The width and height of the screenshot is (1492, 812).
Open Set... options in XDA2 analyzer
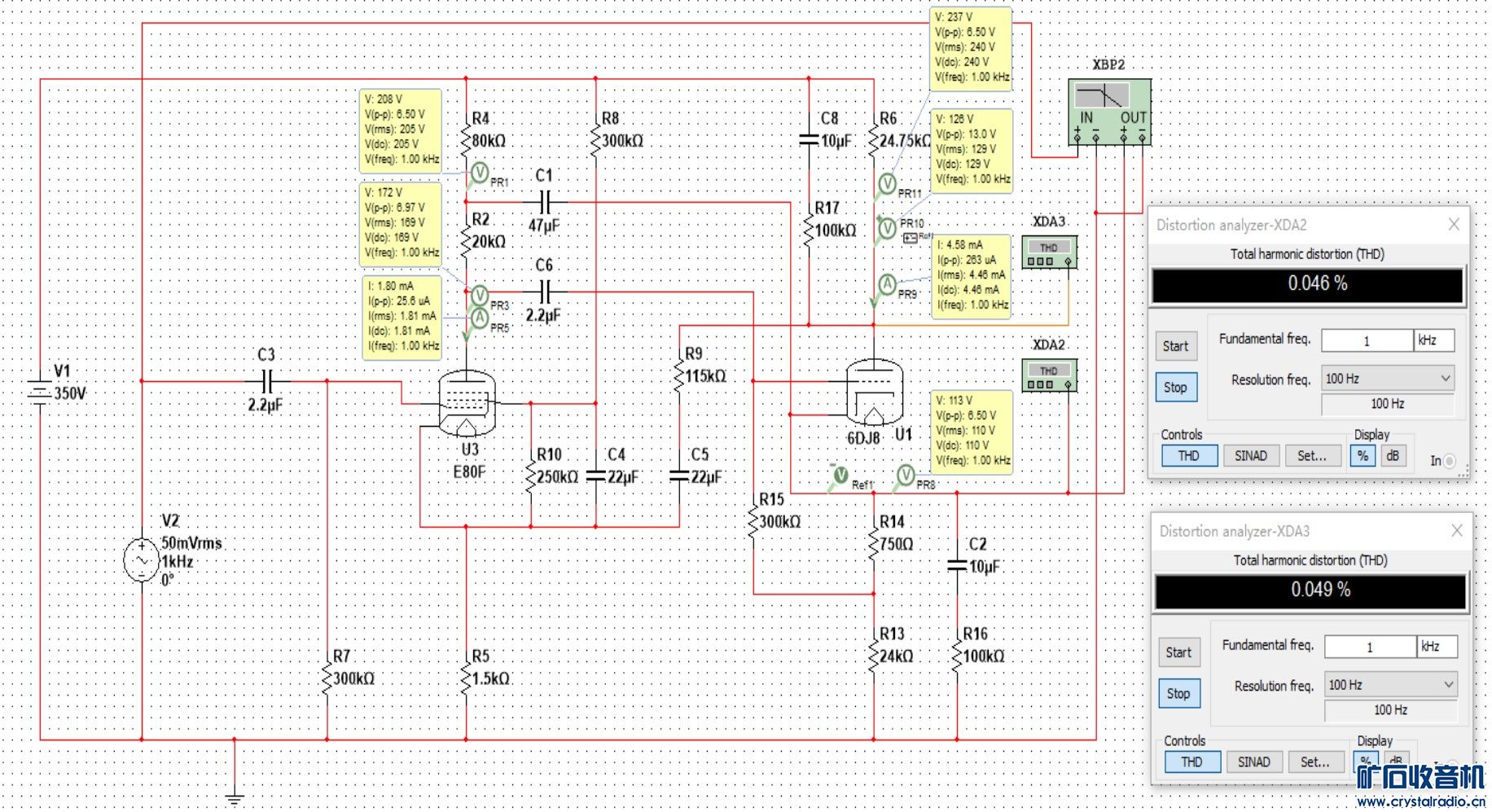[1312, 456]
